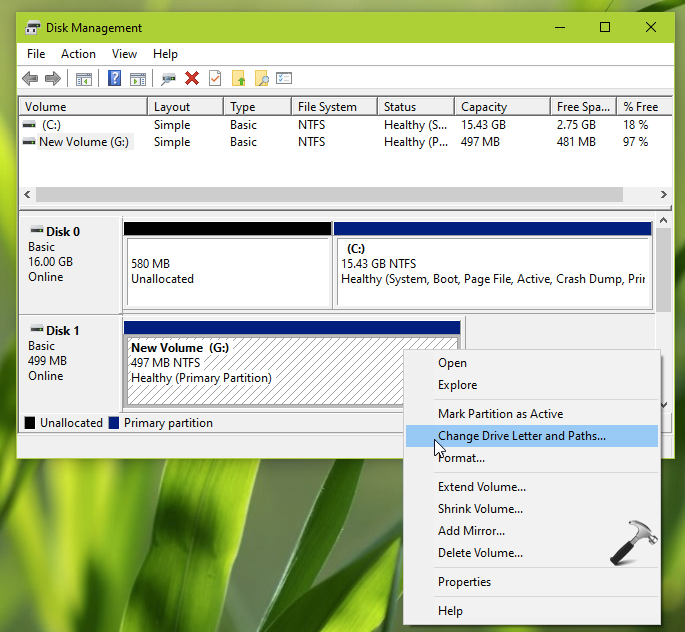
Task: Click the folder with magnifier toolbar icon
Action: 262,79
